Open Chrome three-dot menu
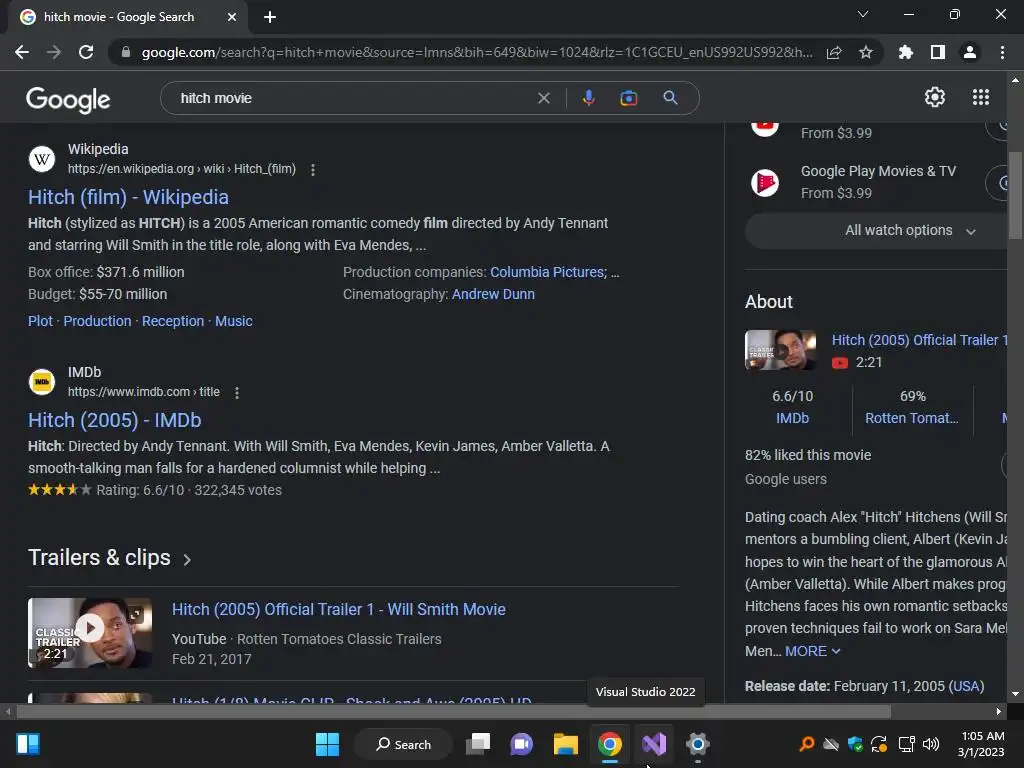Viewport: 1024px width, 768px height. click(1002, 52)
